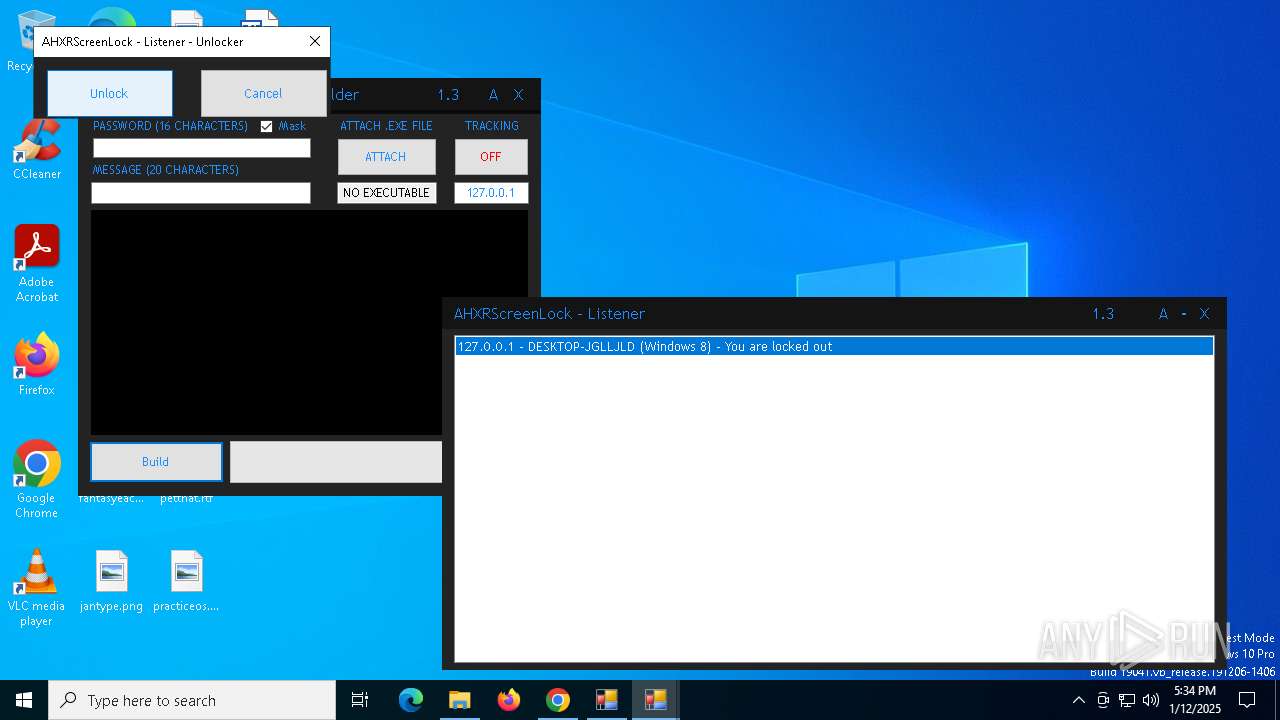Minimize the Listener window
This screenshot has width=1280, height=720.
1184,314
